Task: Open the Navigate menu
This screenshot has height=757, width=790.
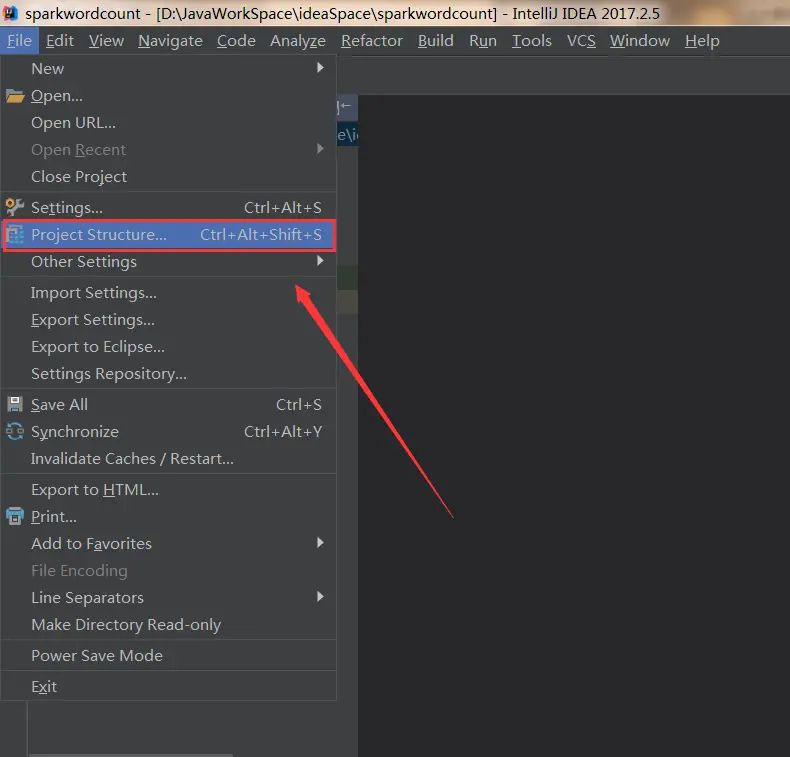Action: point(170,40)
